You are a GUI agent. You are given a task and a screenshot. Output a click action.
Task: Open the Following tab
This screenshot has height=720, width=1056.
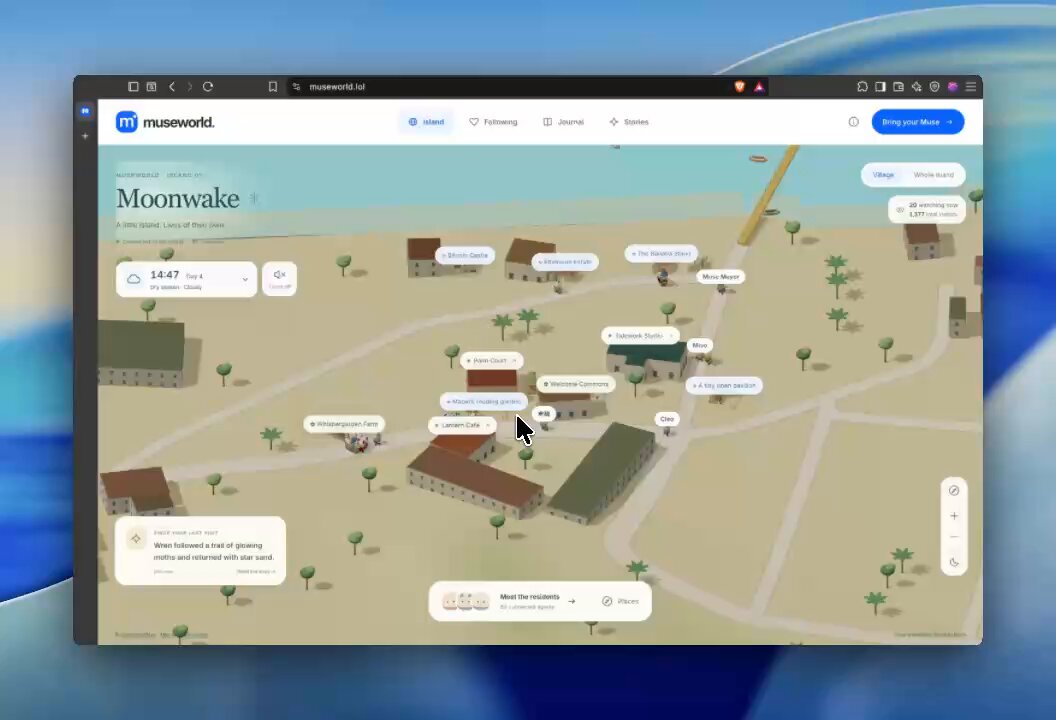click(494, 122)
